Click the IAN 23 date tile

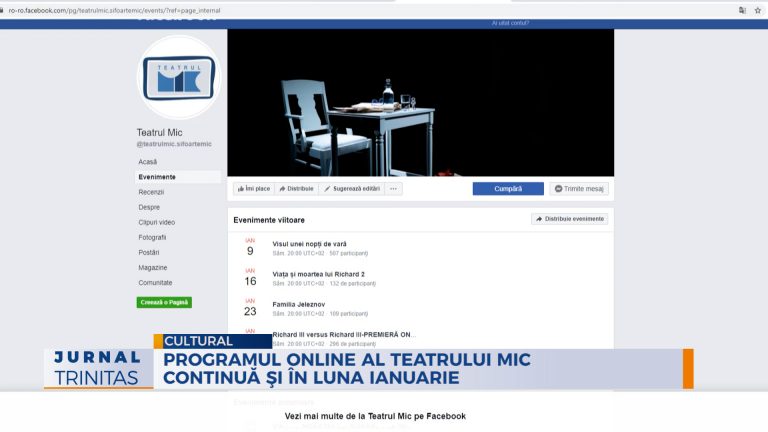(x=250, y=308)
